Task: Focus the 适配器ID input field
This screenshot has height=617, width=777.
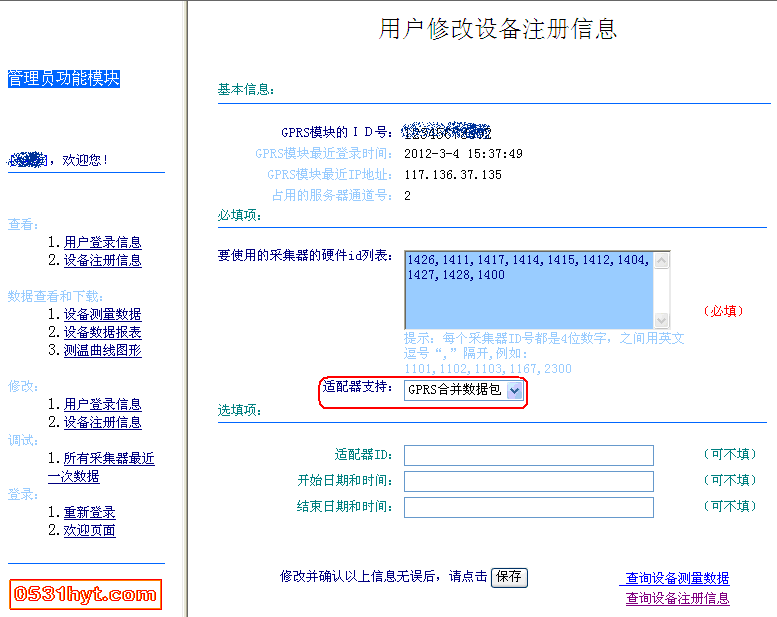Action: point(528,455)
